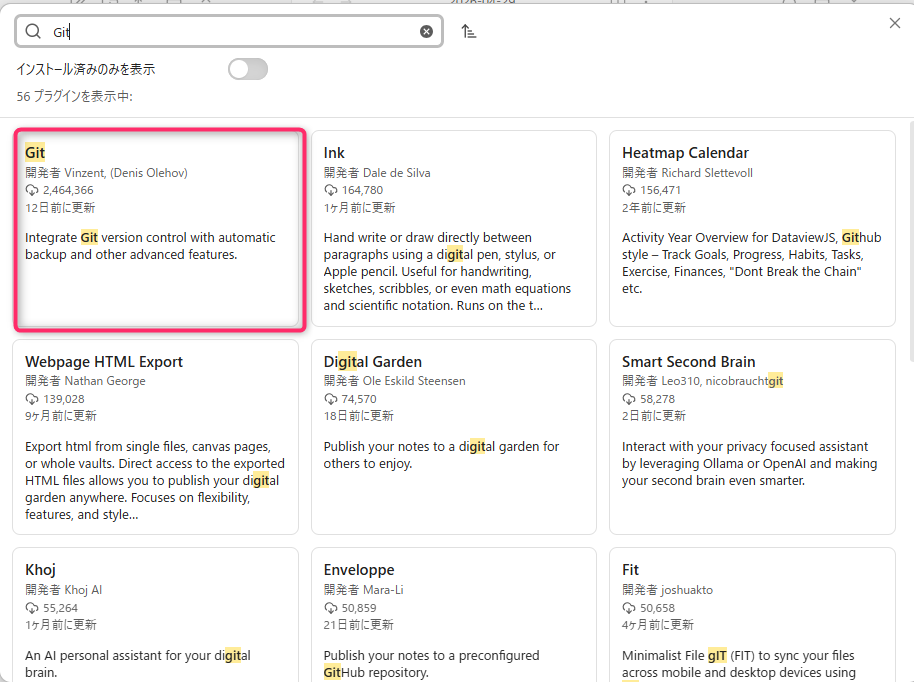The height and width of the screenshot is (682, 914).
Task: Click the Git plugin download count icon
Action: (32, 190)
